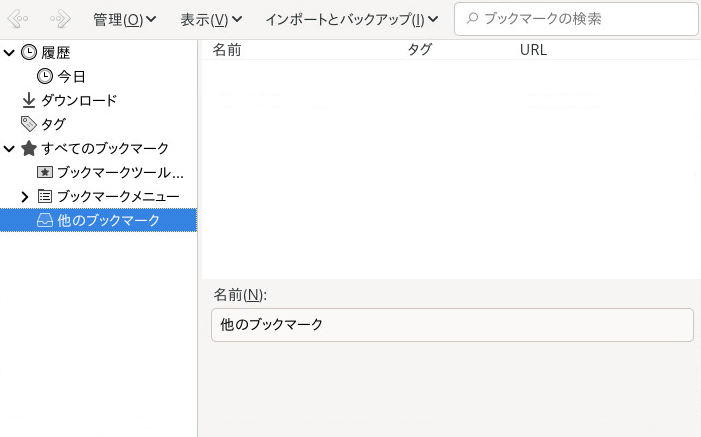Image resolution: width=701 pixels, height=437 pixels.
Task: Select the ブックマークツール folder icon
Action: coord(45,172)
